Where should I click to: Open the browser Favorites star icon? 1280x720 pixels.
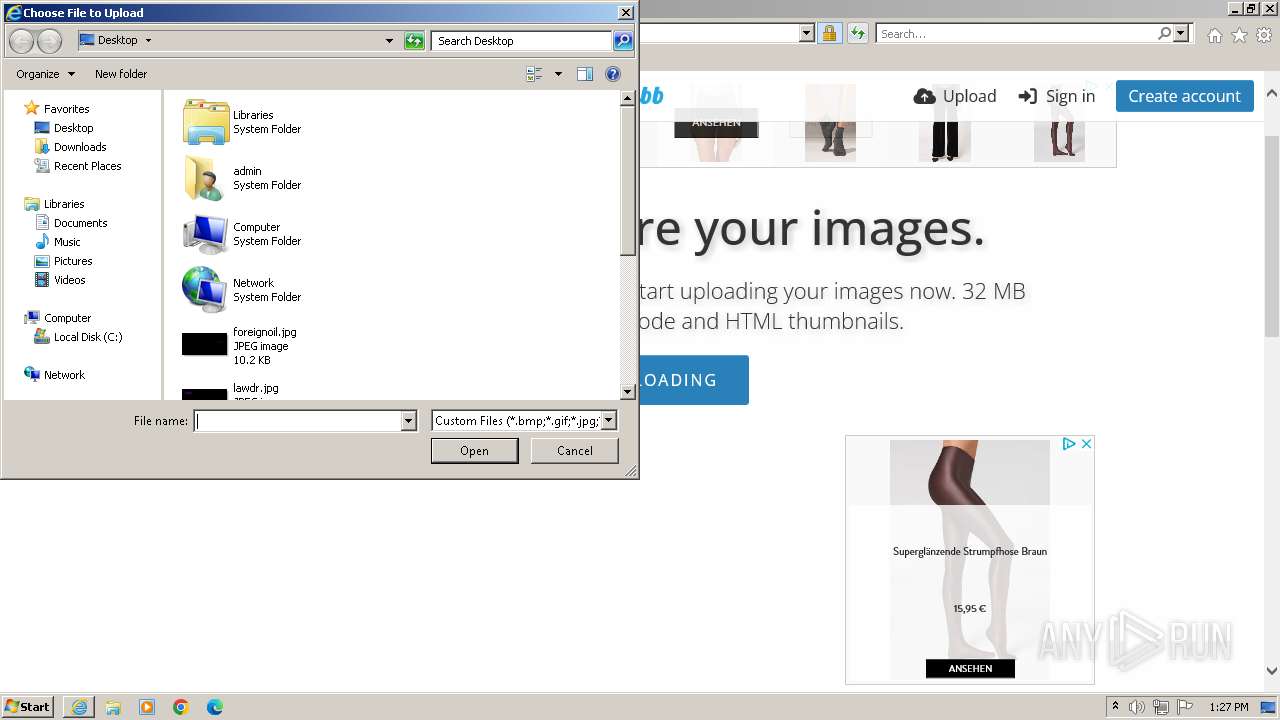click(1239, 35)
